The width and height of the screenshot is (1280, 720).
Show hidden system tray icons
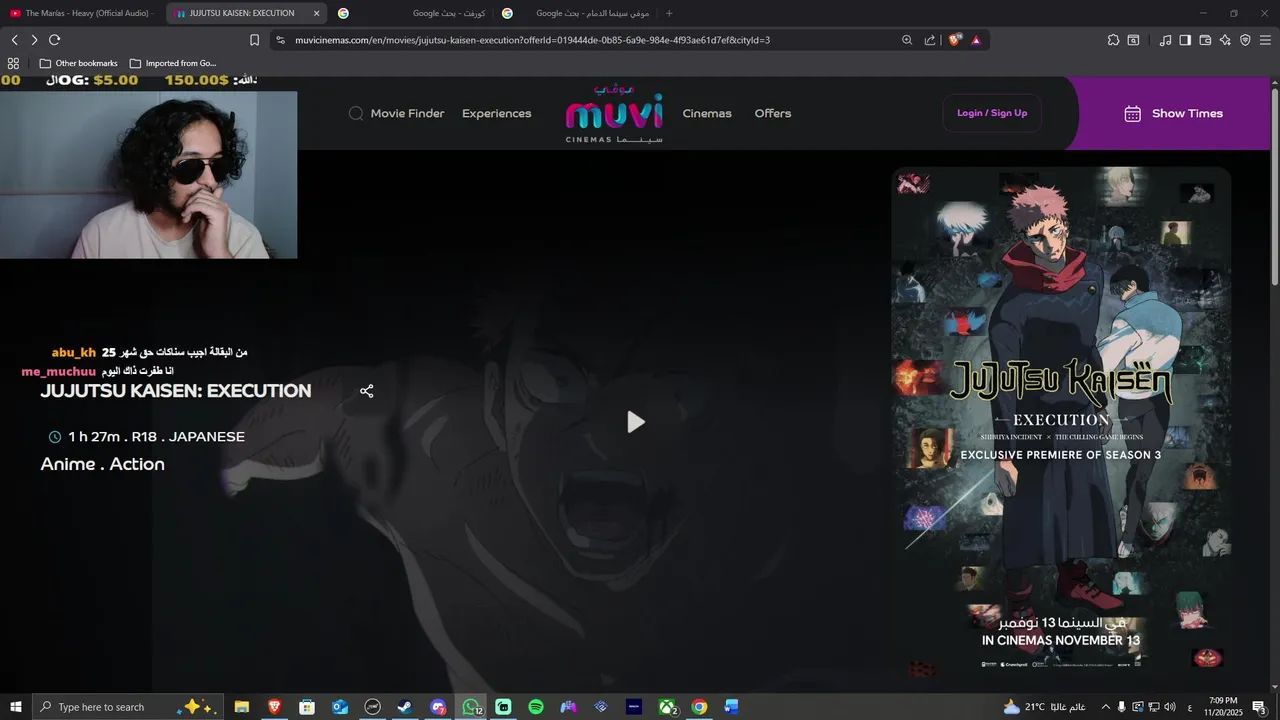[1106, 707]
